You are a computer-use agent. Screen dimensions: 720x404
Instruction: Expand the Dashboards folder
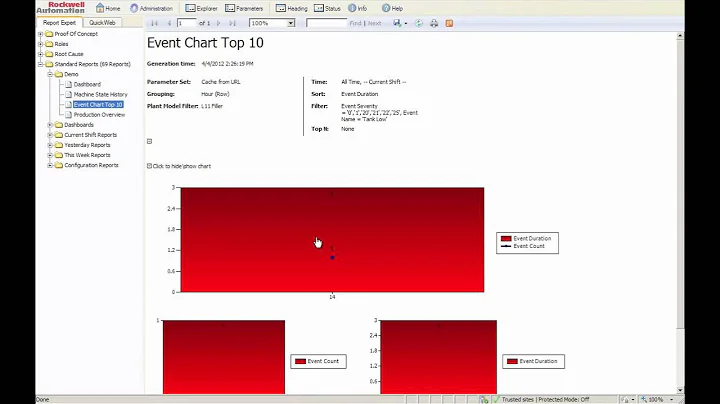(x=50, y=125)
